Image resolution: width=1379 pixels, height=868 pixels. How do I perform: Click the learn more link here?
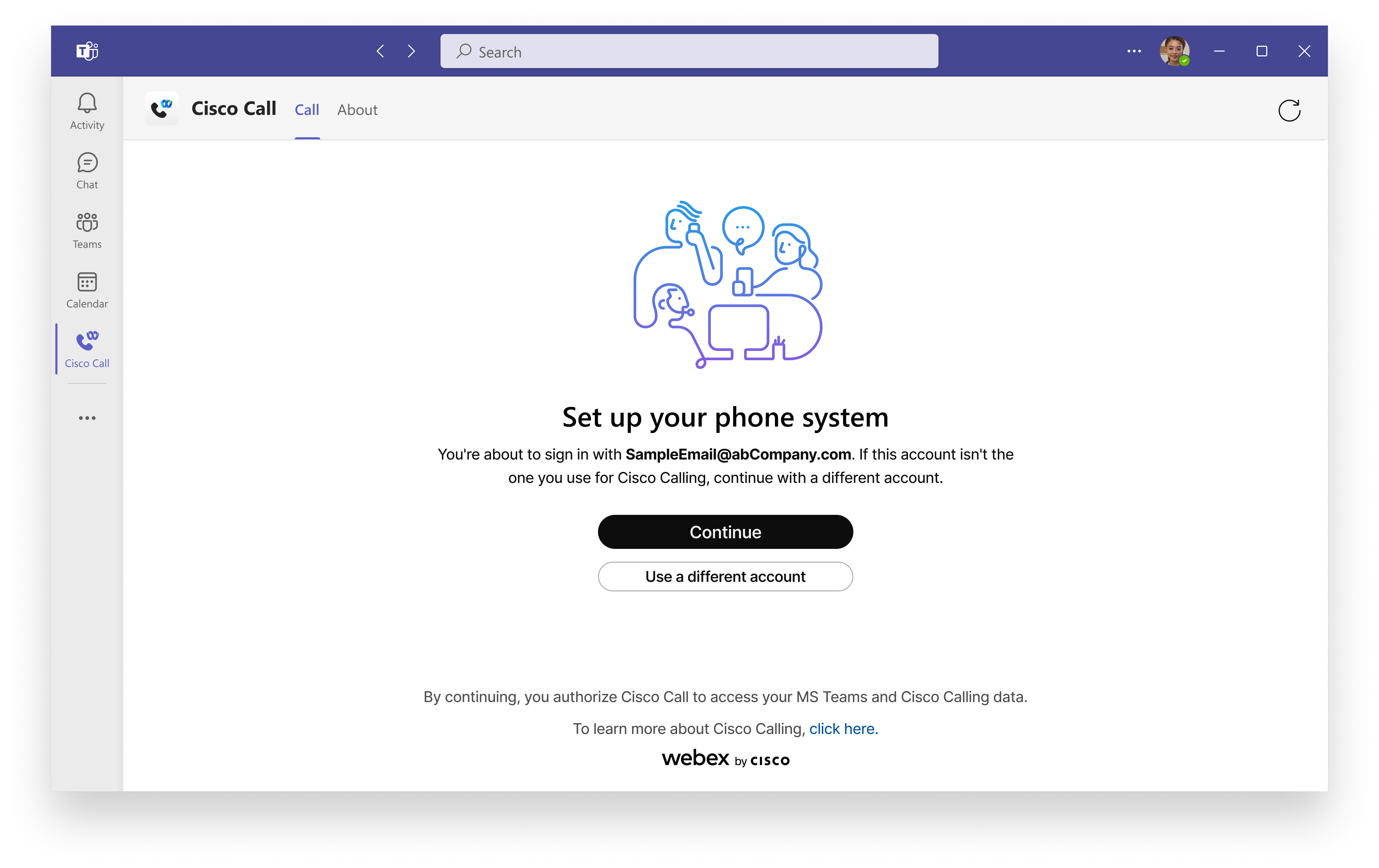click(843, 727)
